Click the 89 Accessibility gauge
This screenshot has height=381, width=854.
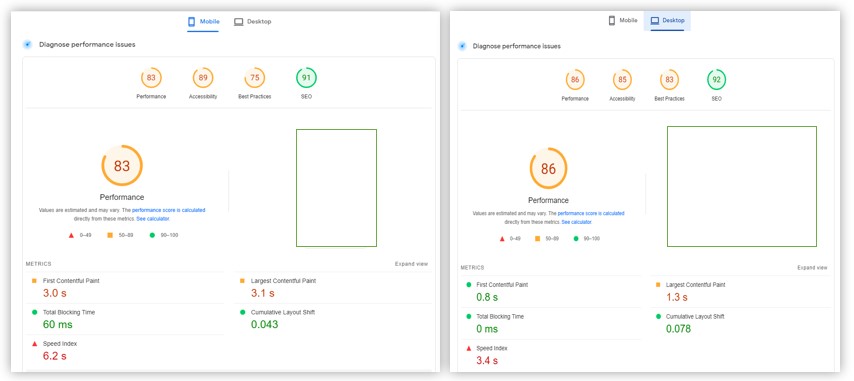click(203, 78)
